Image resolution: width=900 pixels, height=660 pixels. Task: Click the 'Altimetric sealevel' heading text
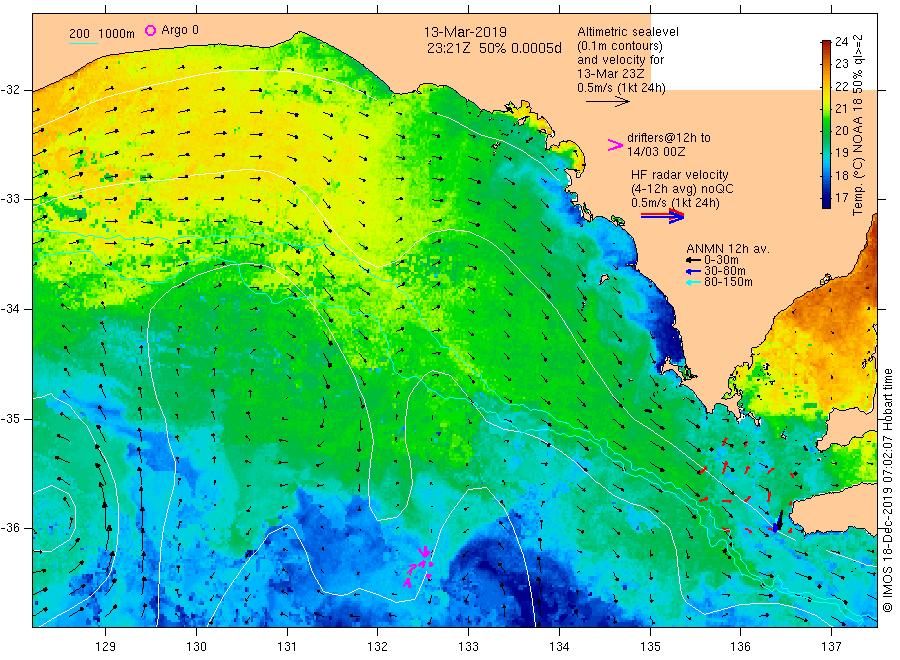coord(627,32)
